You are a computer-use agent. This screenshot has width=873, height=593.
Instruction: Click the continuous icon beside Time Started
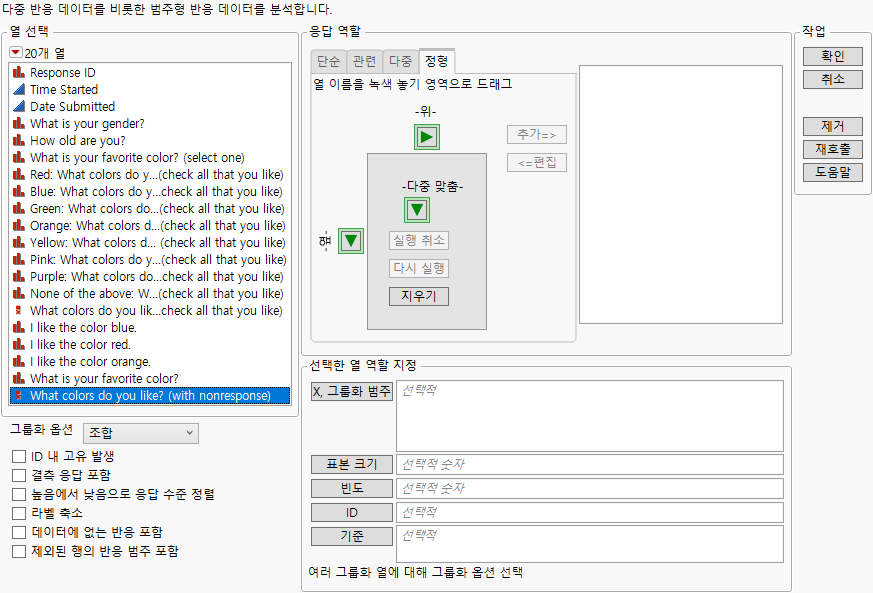click(x=19, y=89)
